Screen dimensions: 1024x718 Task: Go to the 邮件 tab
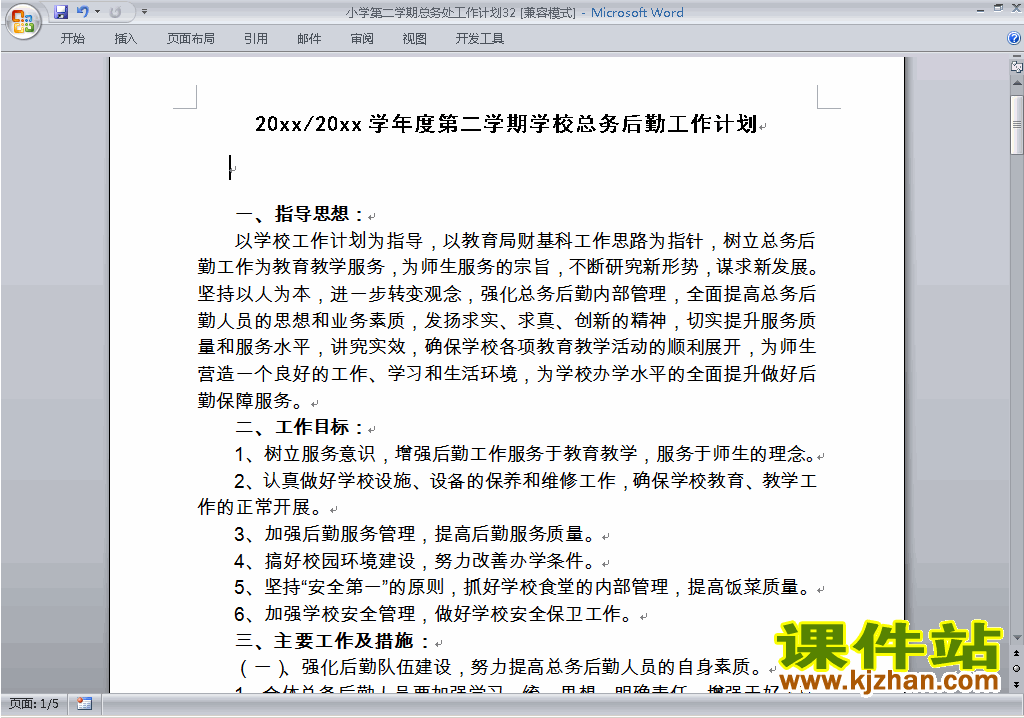point(309,39)
